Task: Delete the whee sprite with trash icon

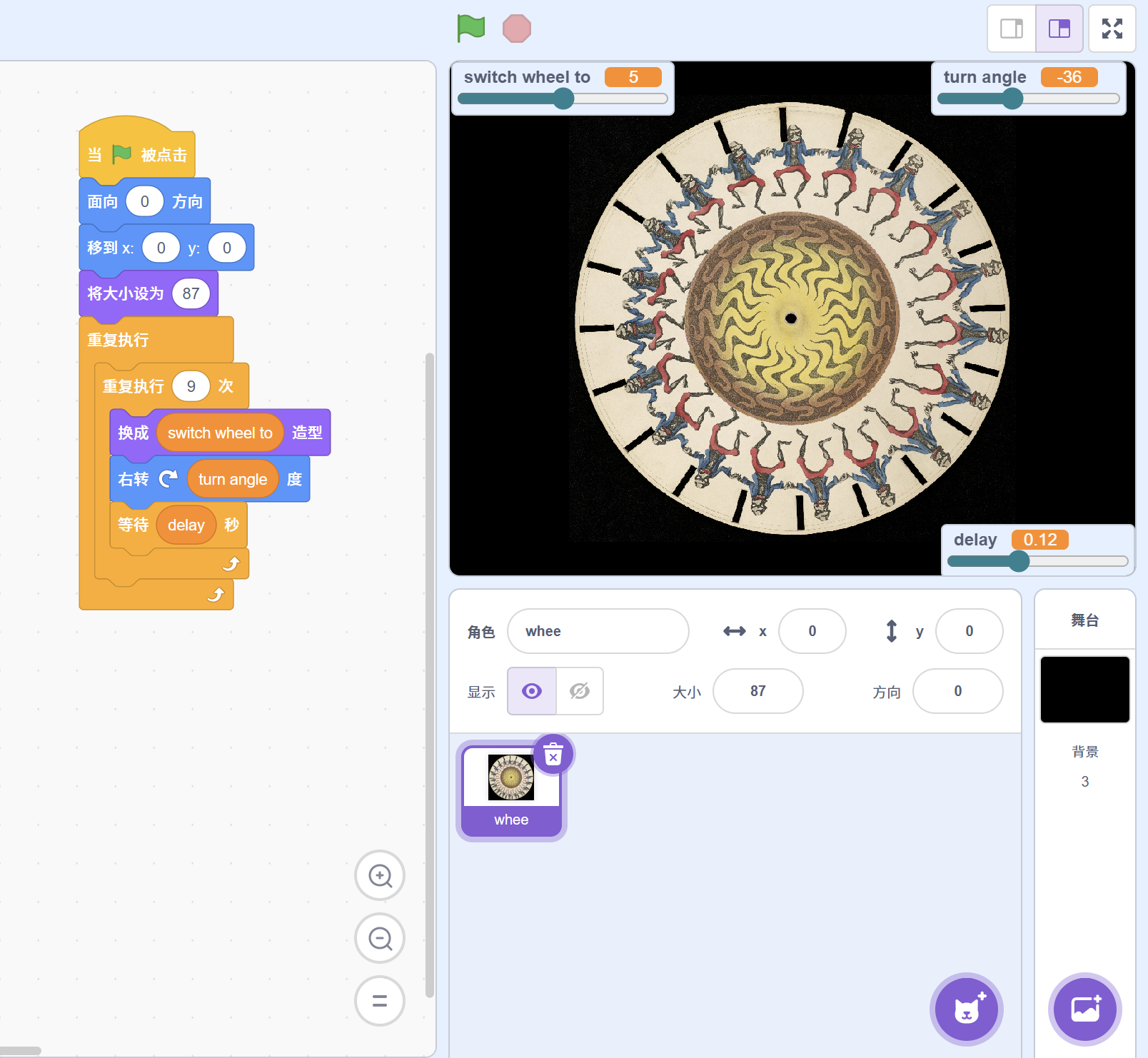Action: coord(553,755)
